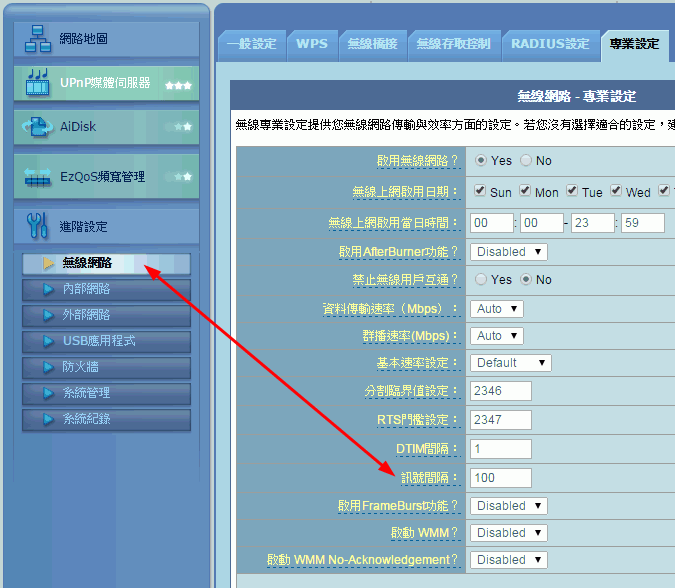Open 系統紀錄 in the sidebar

[x=106, y=419]
